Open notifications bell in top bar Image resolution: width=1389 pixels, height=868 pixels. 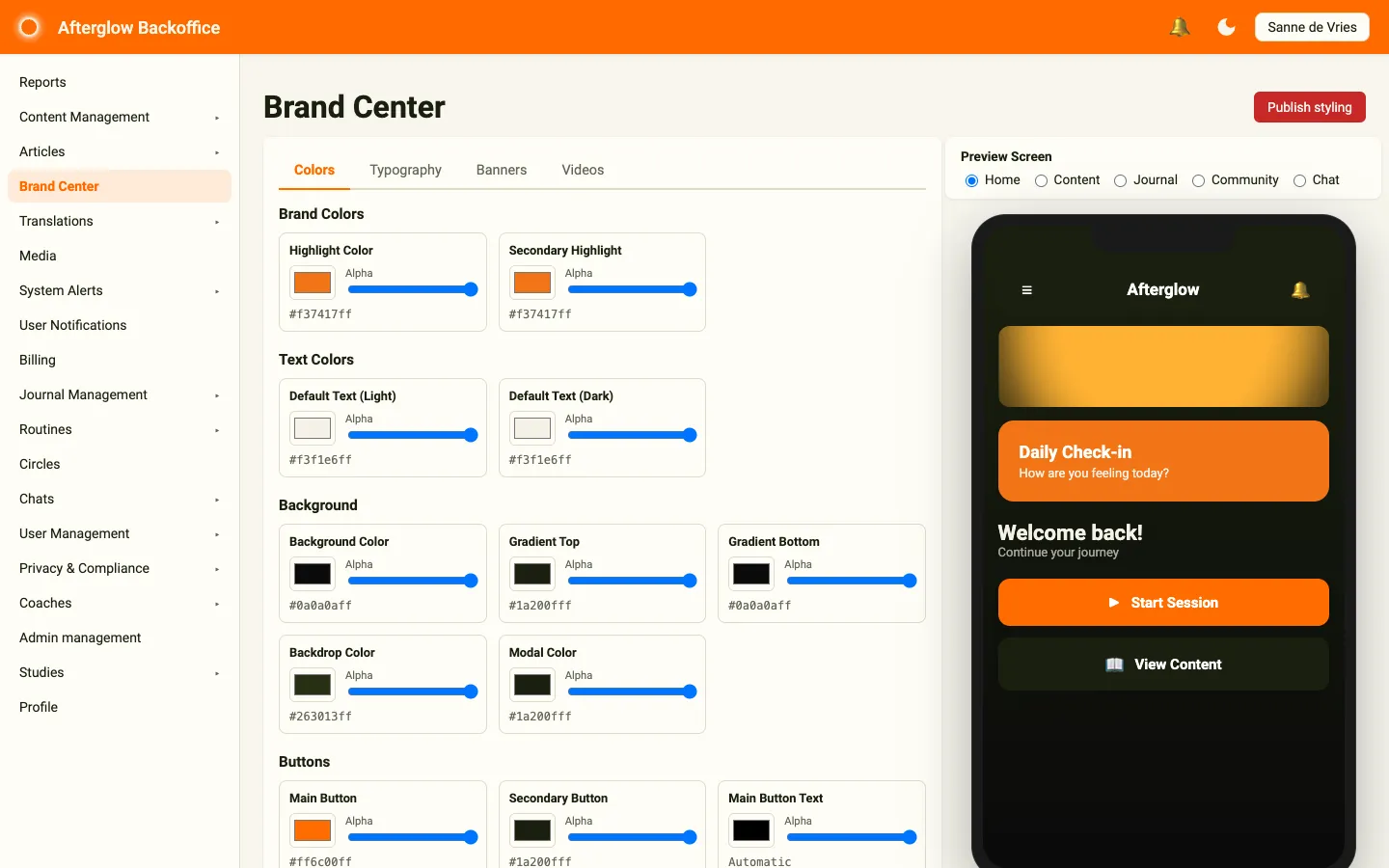click(1179, 27)
